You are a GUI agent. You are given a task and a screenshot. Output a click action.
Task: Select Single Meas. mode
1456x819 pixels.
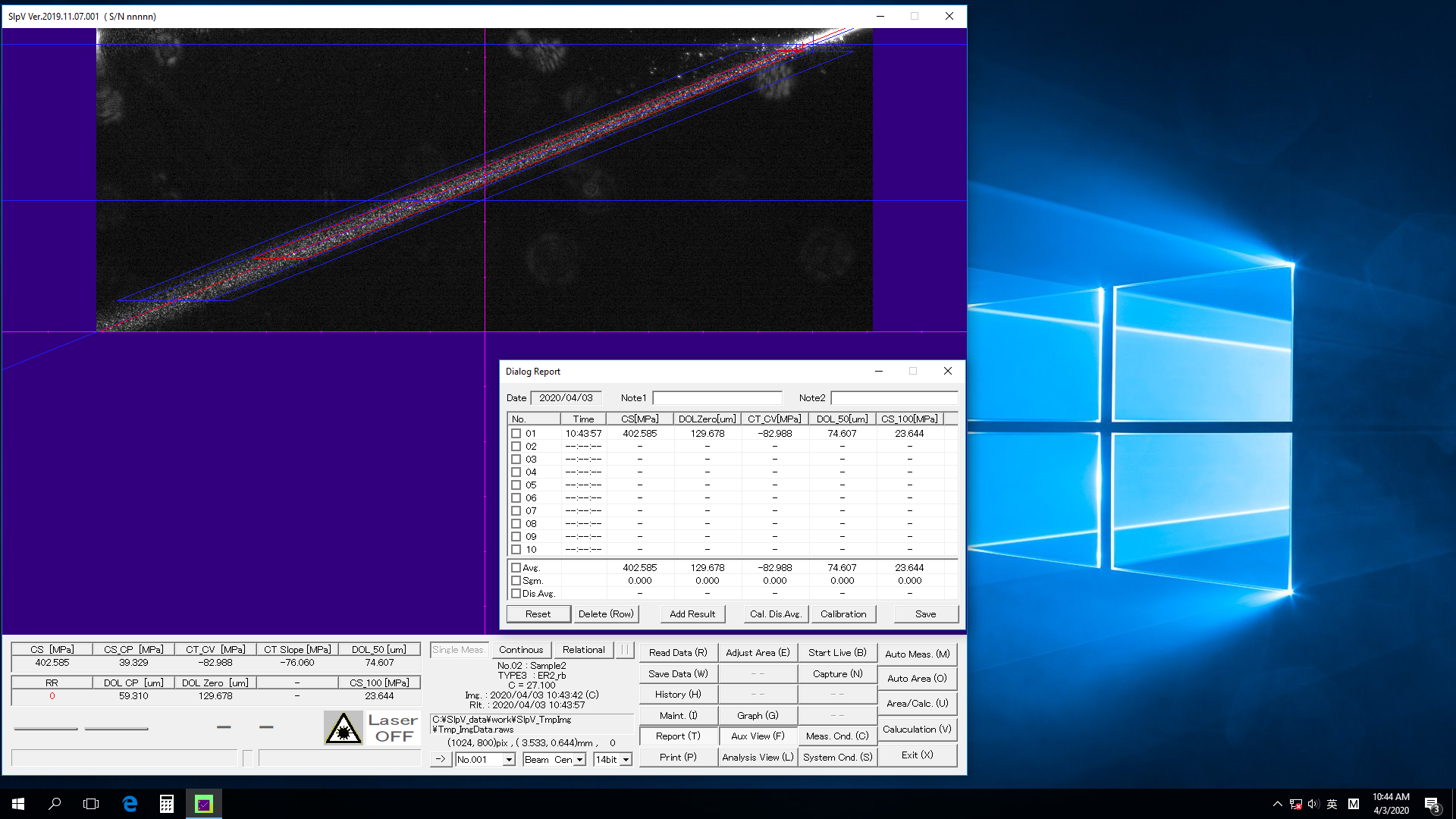tap(459, 650)
